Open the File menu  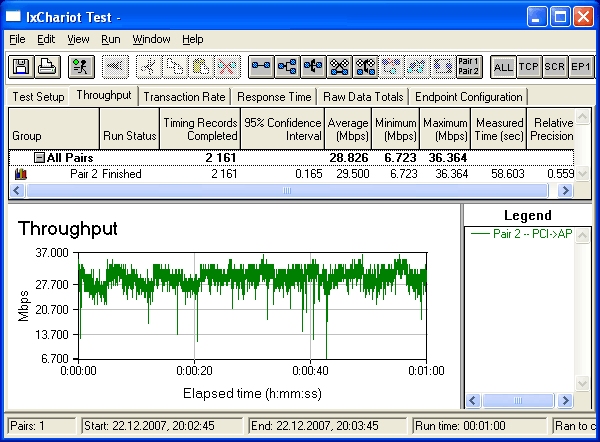(x=17, y=39)
